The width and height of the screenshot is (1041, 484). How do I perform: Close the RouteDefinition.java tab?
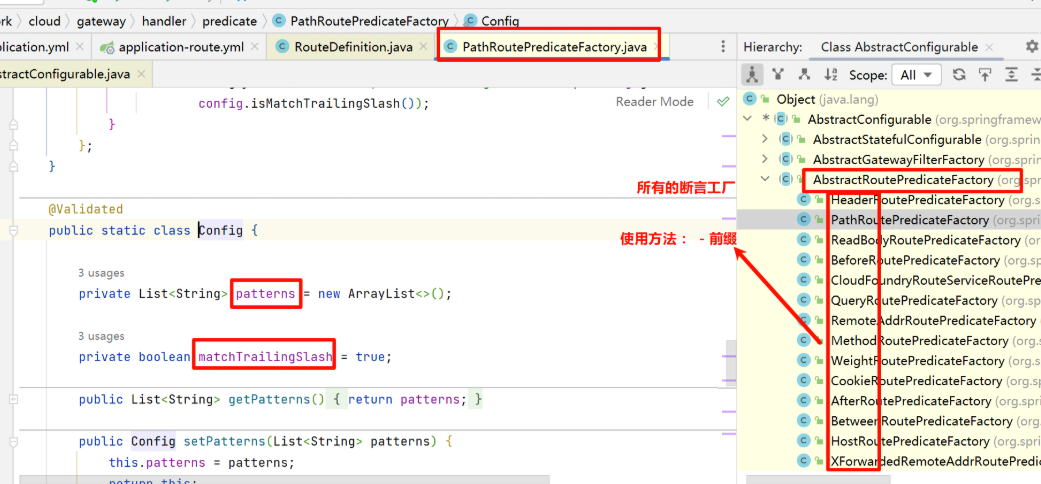pos(424,47)
